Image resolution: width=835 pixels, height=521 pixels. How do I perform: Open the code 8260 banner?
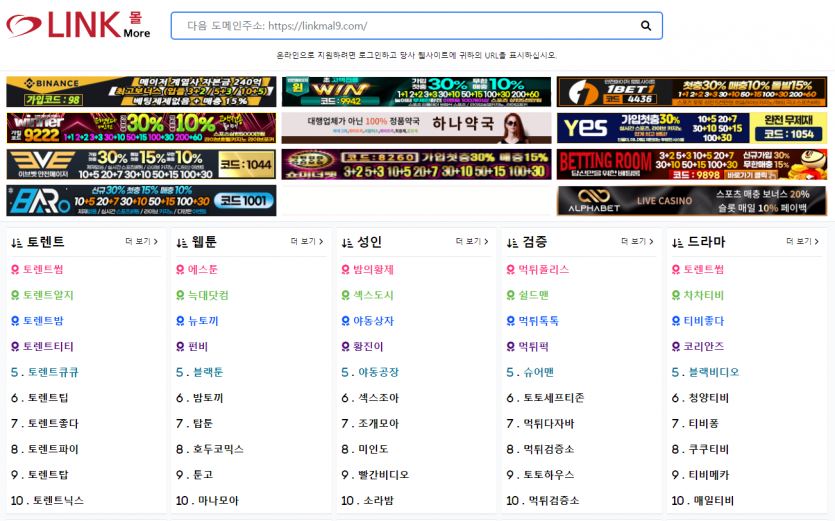tap(416, 164)
